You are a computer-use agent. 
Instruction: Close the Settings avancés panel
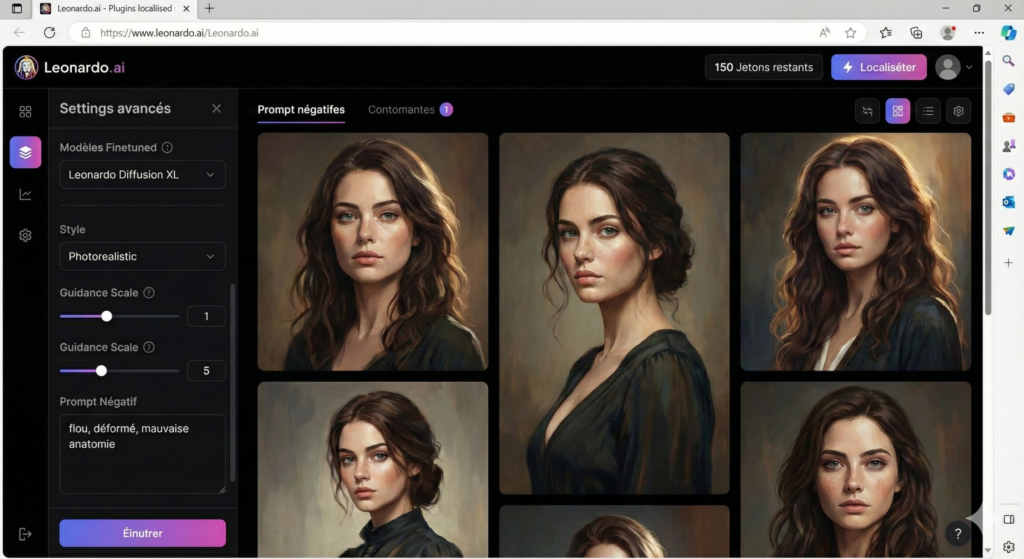pyautogui.click(x=216, y=108)
